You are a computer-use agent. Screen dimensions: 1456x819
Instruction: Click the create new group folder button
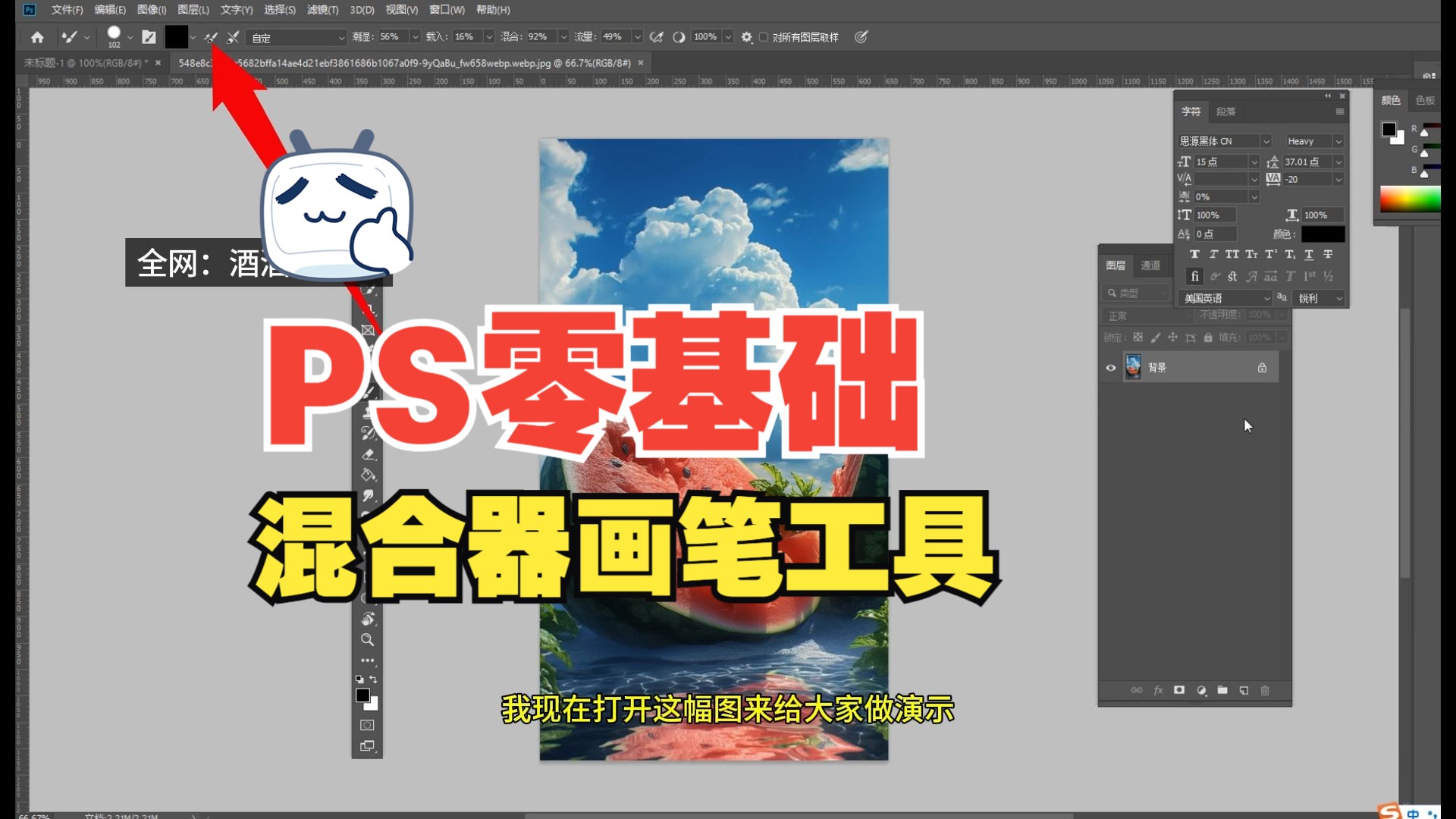pos(1223,690)
